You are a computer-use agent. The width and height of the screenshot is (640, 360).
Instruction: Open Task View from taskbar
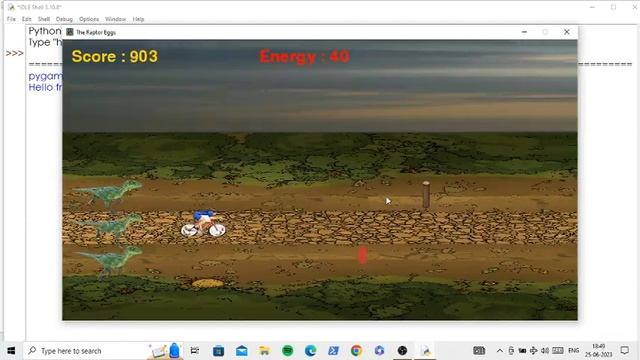[x=195, y=351]
